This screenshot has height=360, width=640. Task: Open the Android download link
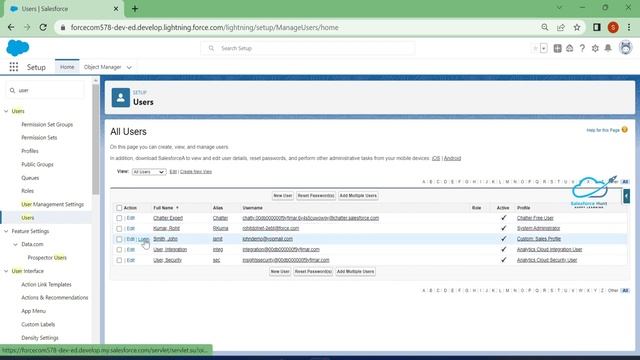click(452, 158)
